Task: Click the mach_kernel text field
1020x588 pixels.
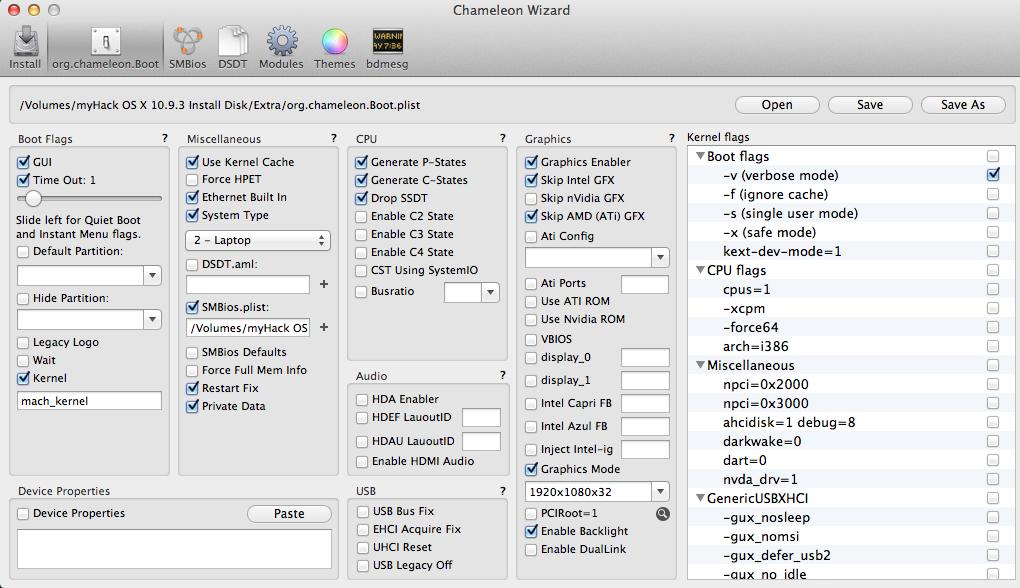Action: tap(89, 401)
